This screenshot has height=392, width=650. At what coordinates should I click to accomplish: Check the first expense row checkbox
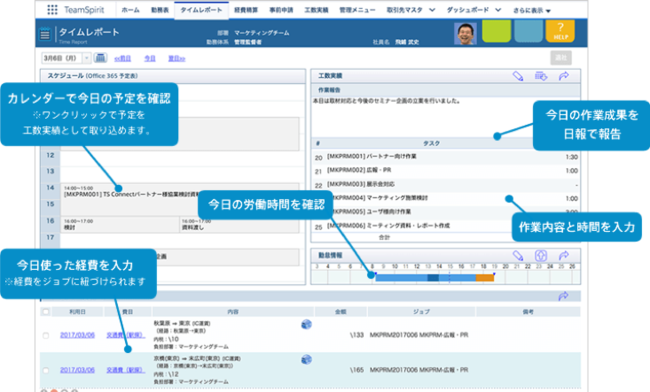pos(46,335)
